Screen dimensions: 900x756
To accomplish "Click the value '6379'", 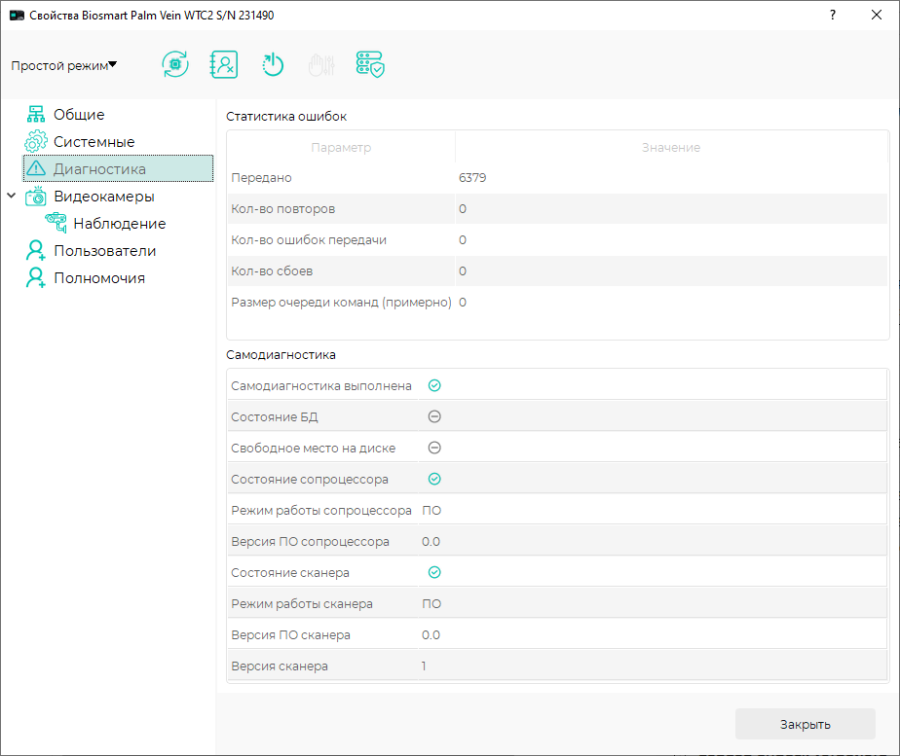I will pos(472,178).
